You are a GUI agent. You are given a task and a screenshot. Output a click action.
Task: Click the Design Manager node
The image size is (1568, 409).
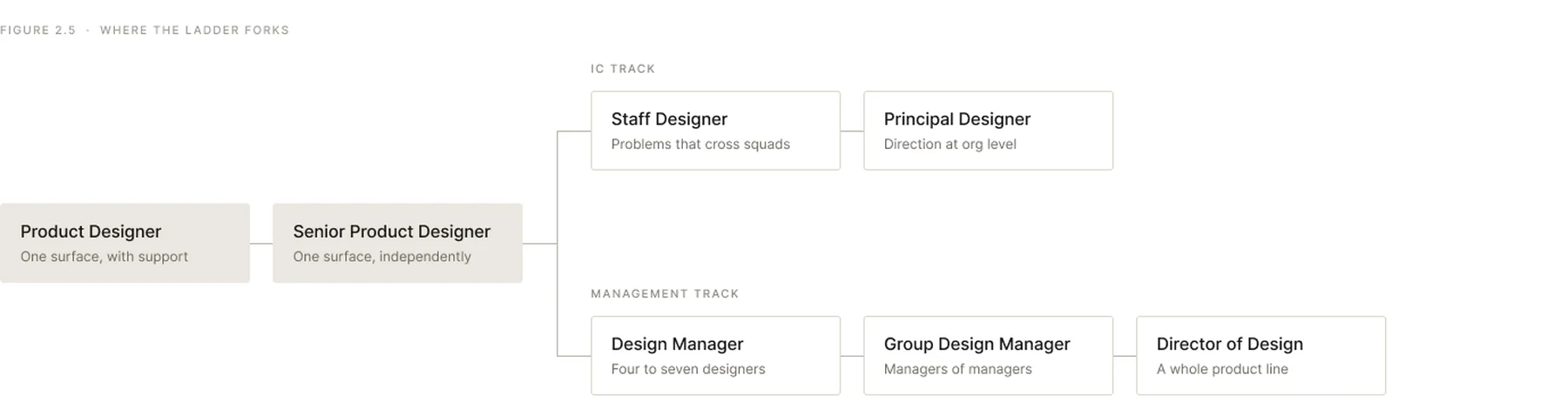pos(715,356)
